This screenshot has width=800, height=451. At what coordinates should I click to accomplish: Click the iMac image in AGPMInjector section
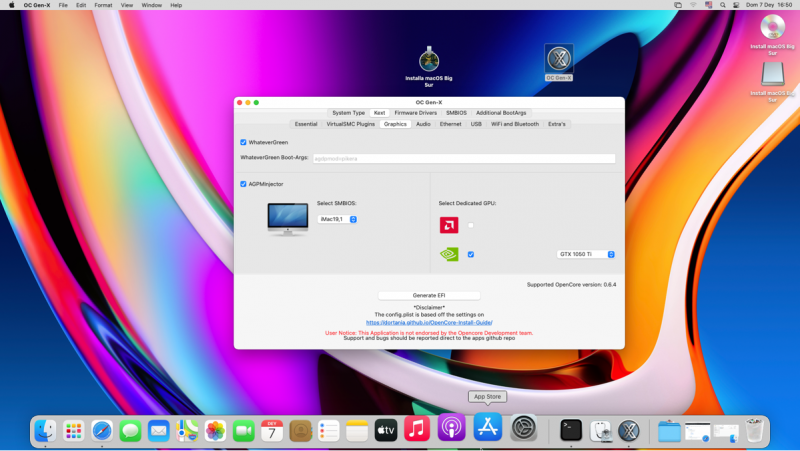click(x=288, y=219)
